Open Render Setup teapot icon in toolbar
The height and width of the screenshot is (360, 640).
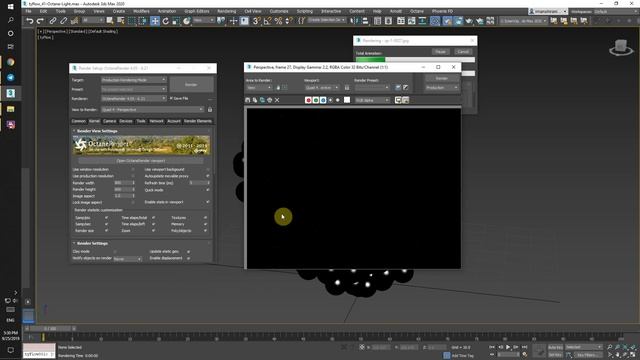[x=447, y=21]
